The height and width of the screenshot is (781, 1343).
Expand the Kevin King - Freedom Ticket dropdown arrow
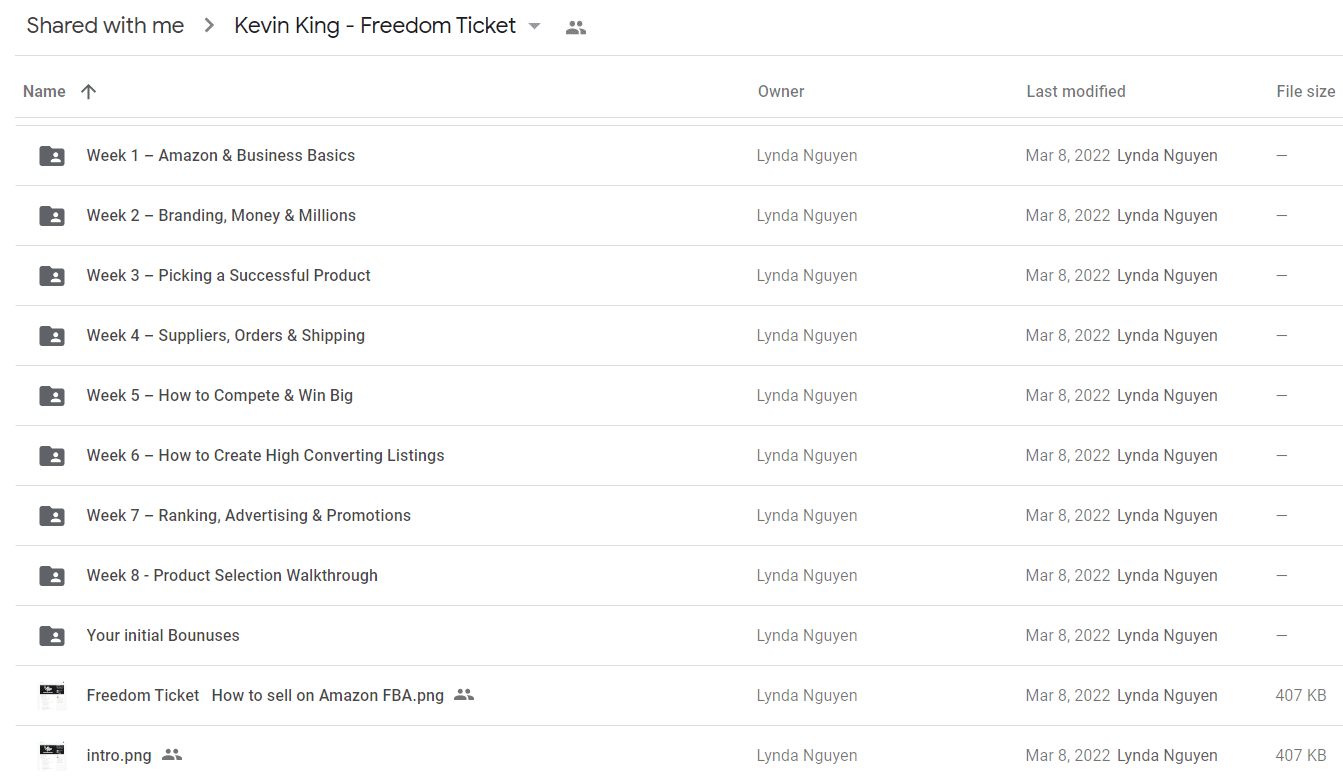pyautogui.click(x=535, y=27)
